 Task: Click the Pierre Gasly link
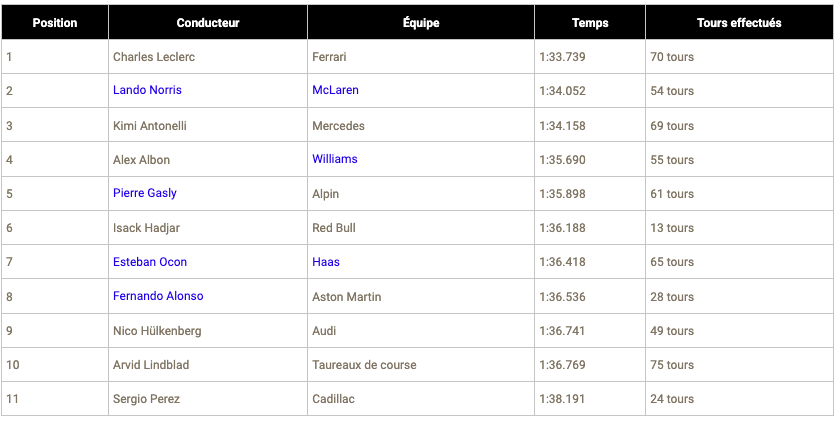[x=144, y=193]
